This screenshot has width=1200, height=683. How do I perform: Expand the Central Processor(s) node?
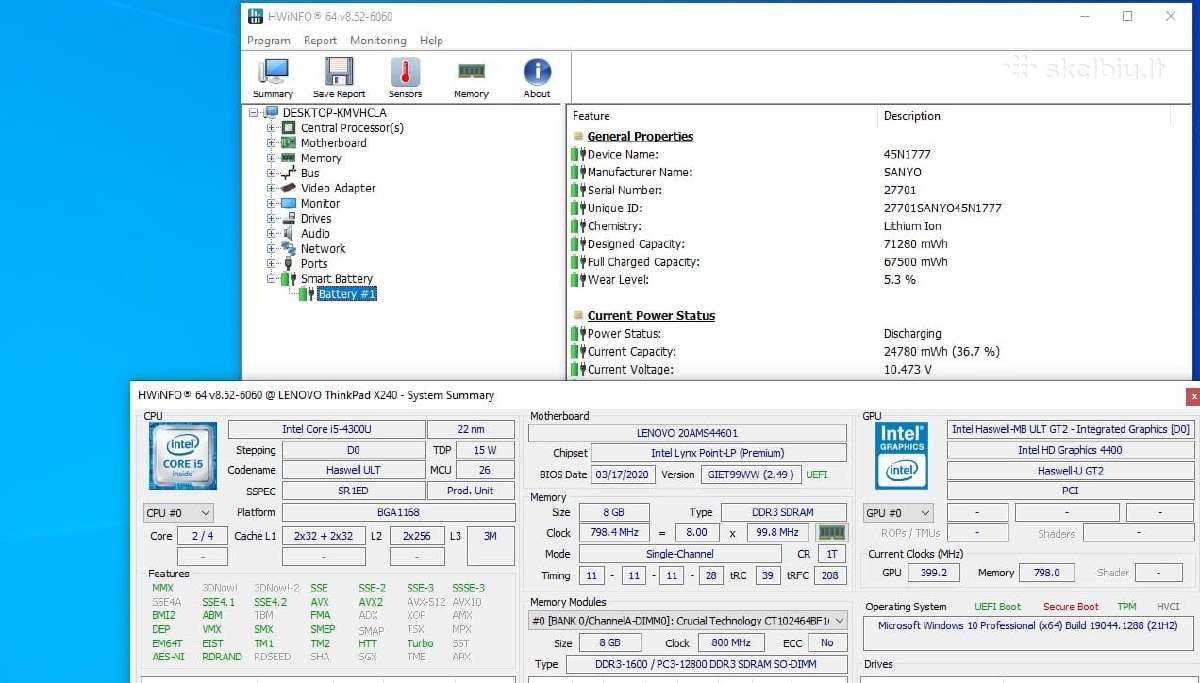click(271, 128)
